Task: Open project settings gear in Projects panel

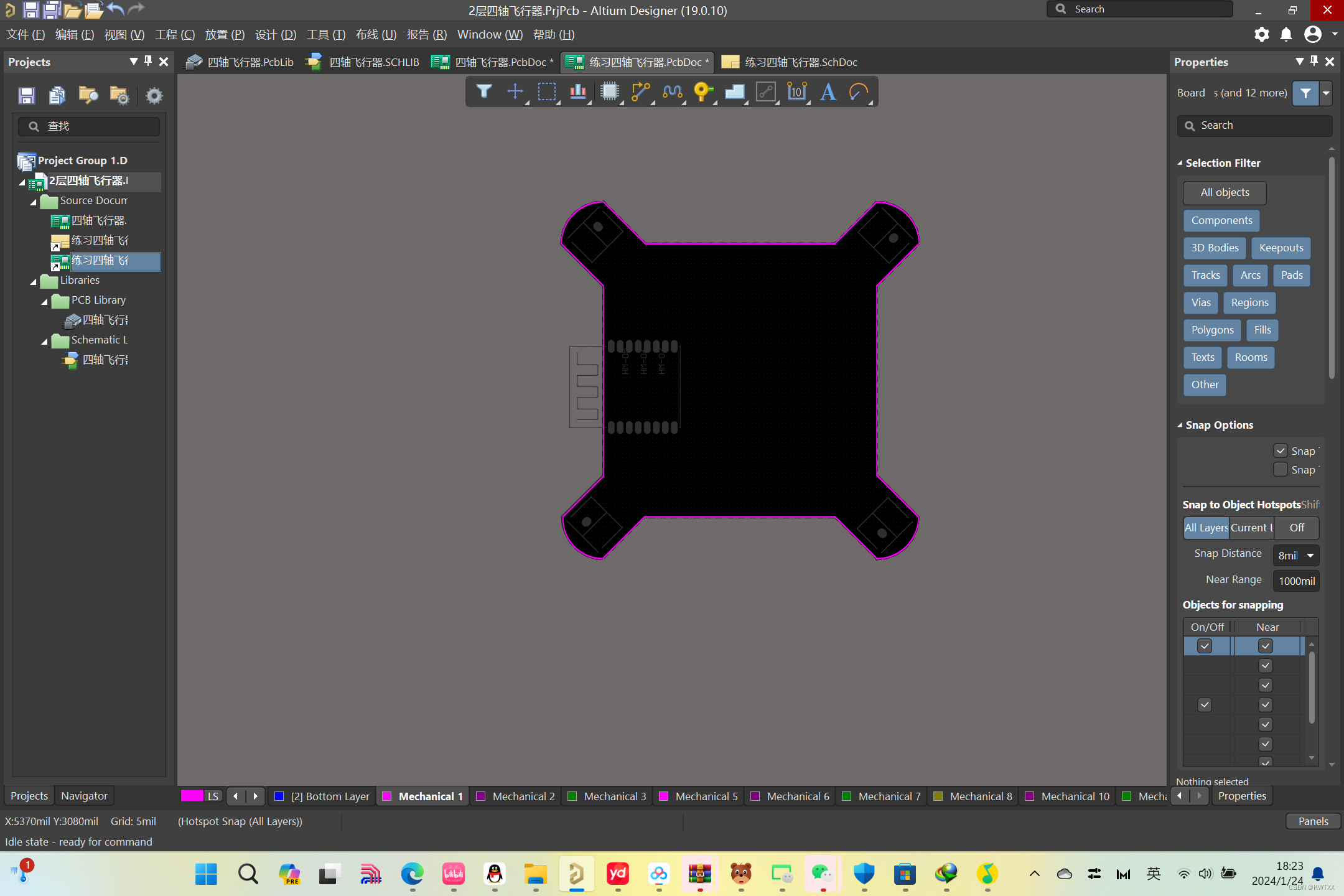Action: tap(154, 96)
